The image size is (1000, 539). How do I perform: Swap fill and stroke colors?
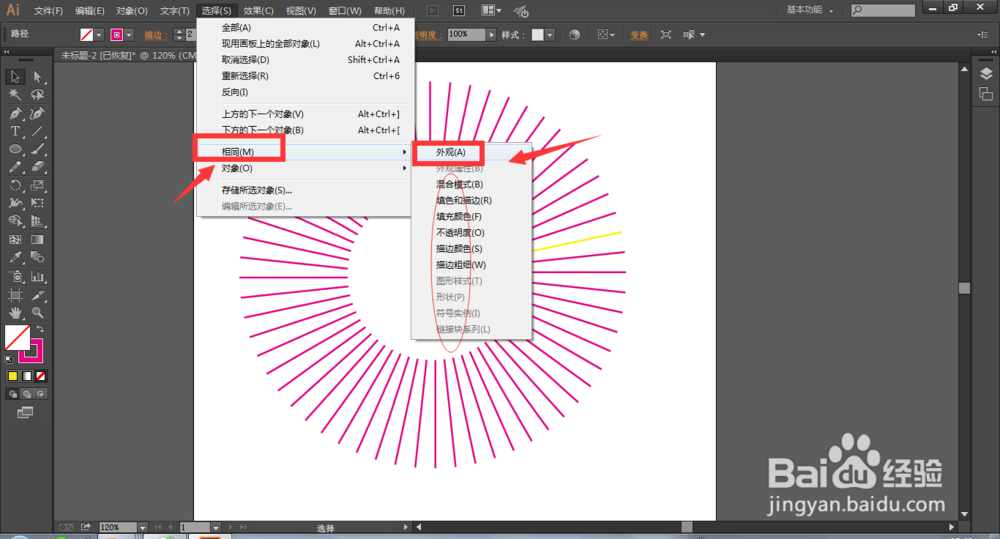pos(40,329)
